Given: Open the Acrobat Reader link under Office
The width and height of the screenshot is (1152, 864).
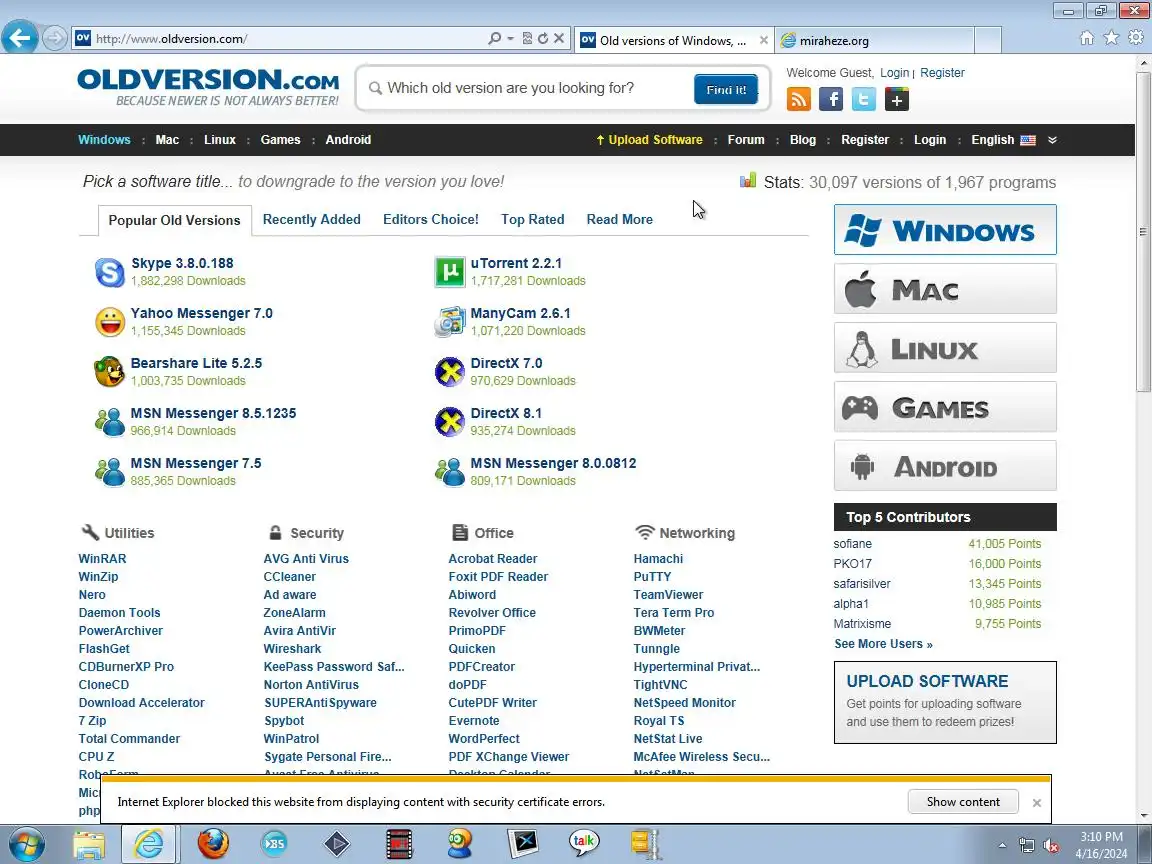Looking at the screenshot, I should (492, 558).
